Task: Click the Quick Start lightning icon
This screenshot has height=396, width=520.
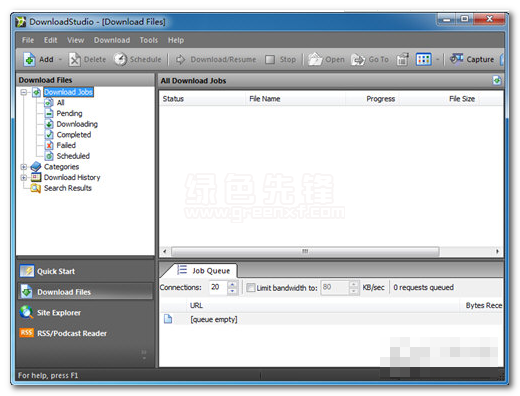Action: 27,271
